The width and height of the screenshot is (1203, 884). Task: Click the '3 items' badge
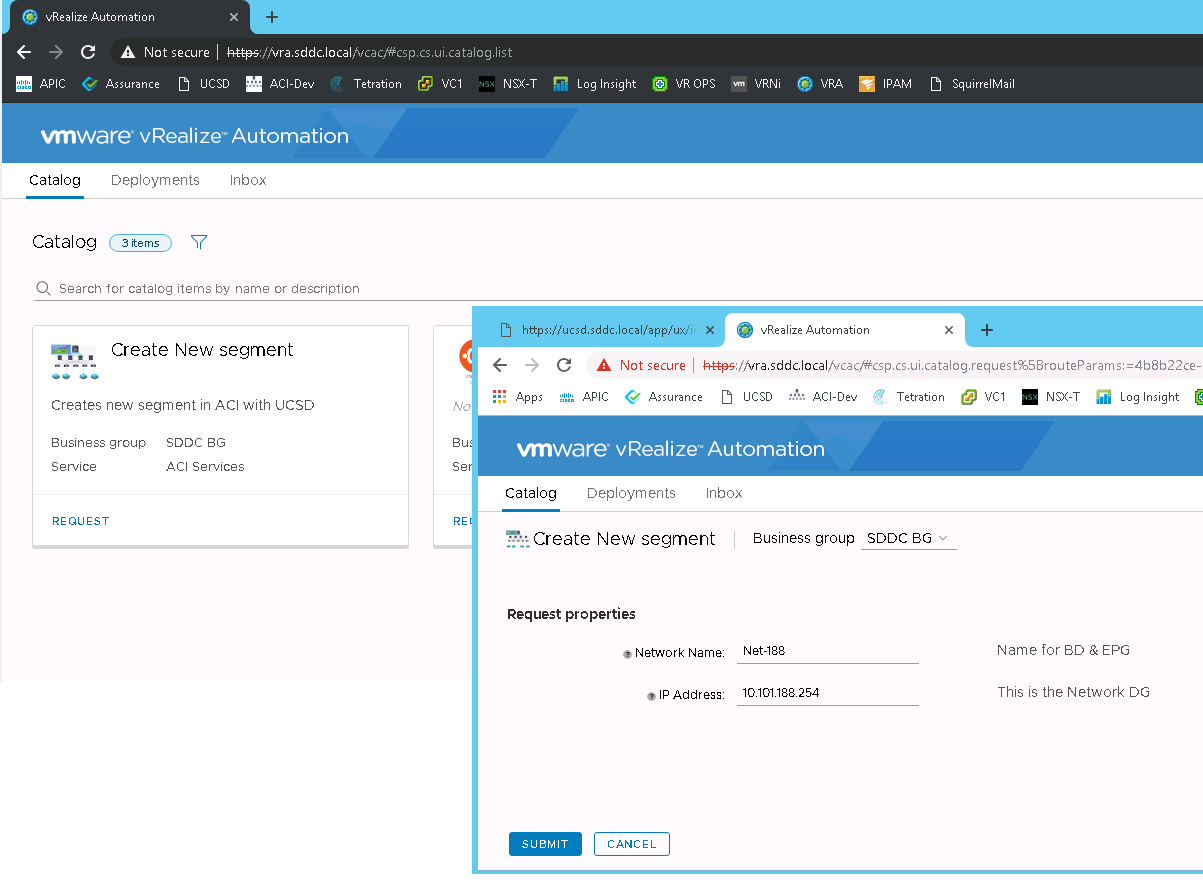pyautogui.click(x=140, y=243)
